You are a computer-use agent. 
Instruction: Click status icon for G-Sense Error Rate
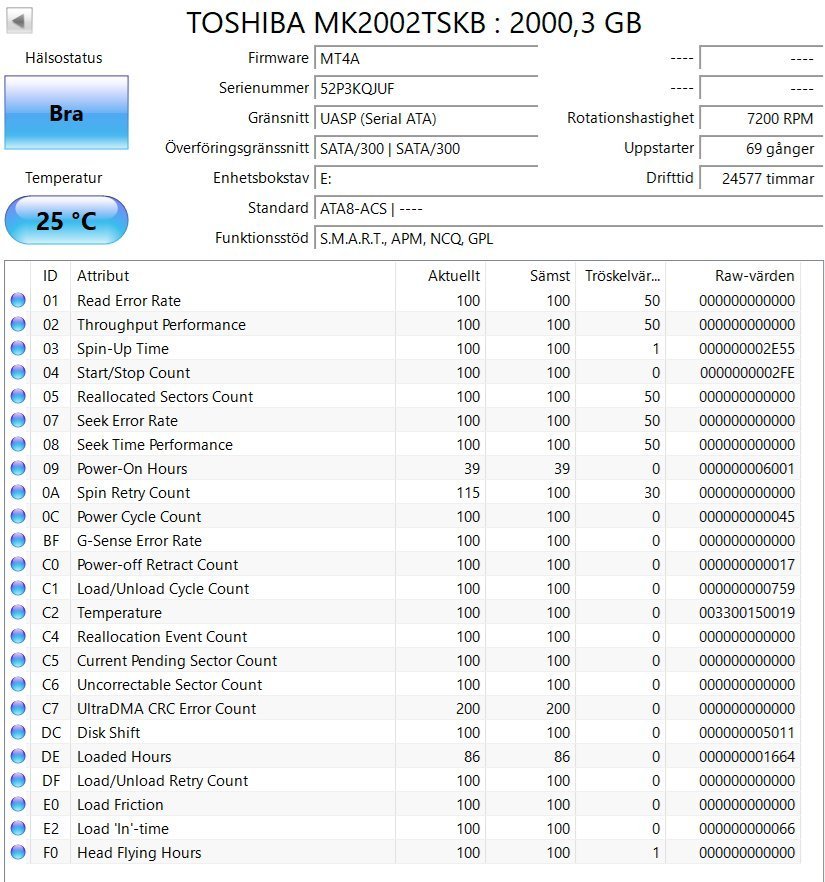(18, 540)
